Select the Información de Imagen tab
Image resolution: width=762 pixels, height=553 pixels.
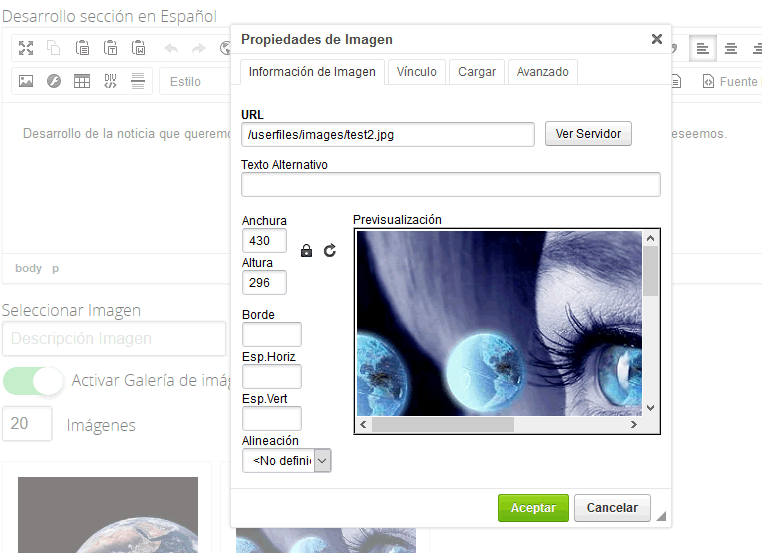coord(312,72)
